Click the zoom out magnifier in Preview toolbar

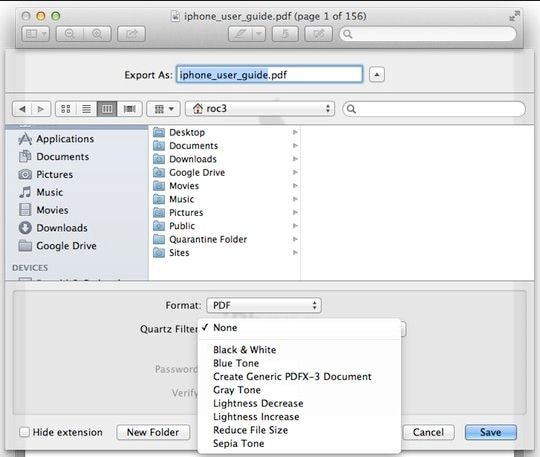click(70, 34)
